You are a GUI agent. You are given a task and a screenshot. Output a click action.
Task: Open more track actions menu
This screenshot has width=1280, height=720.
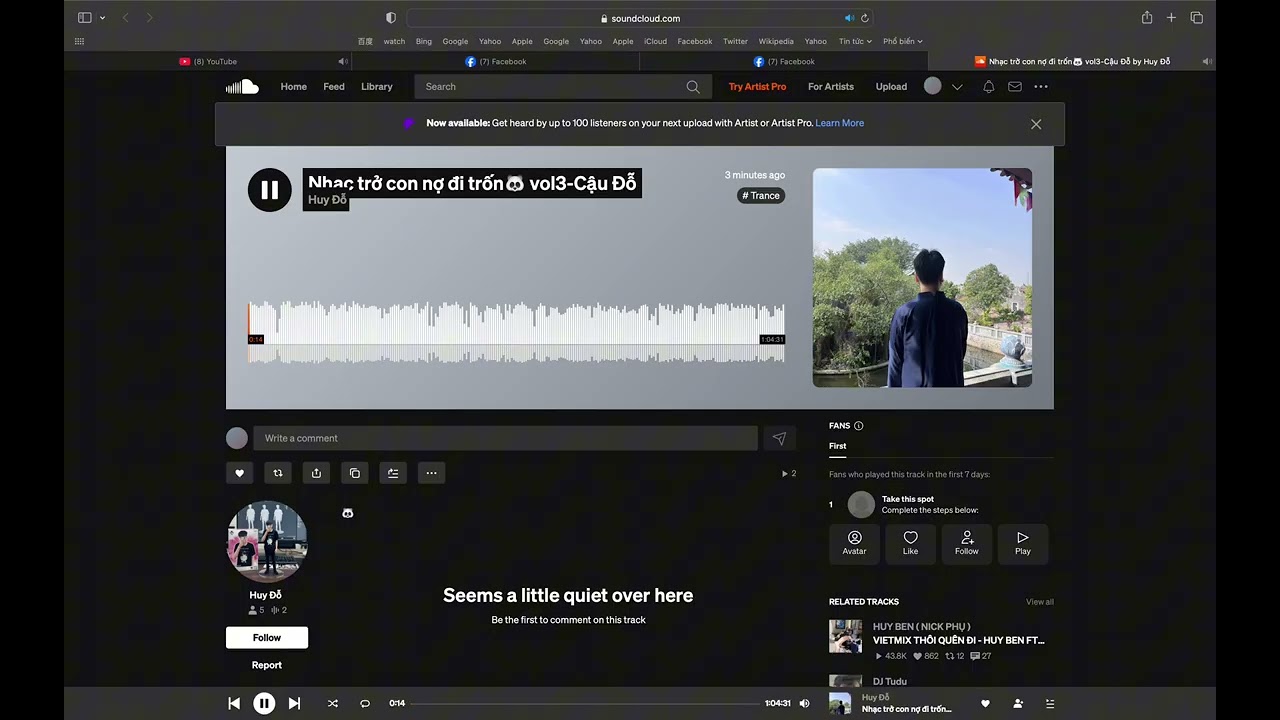click(x=431, y=473)
